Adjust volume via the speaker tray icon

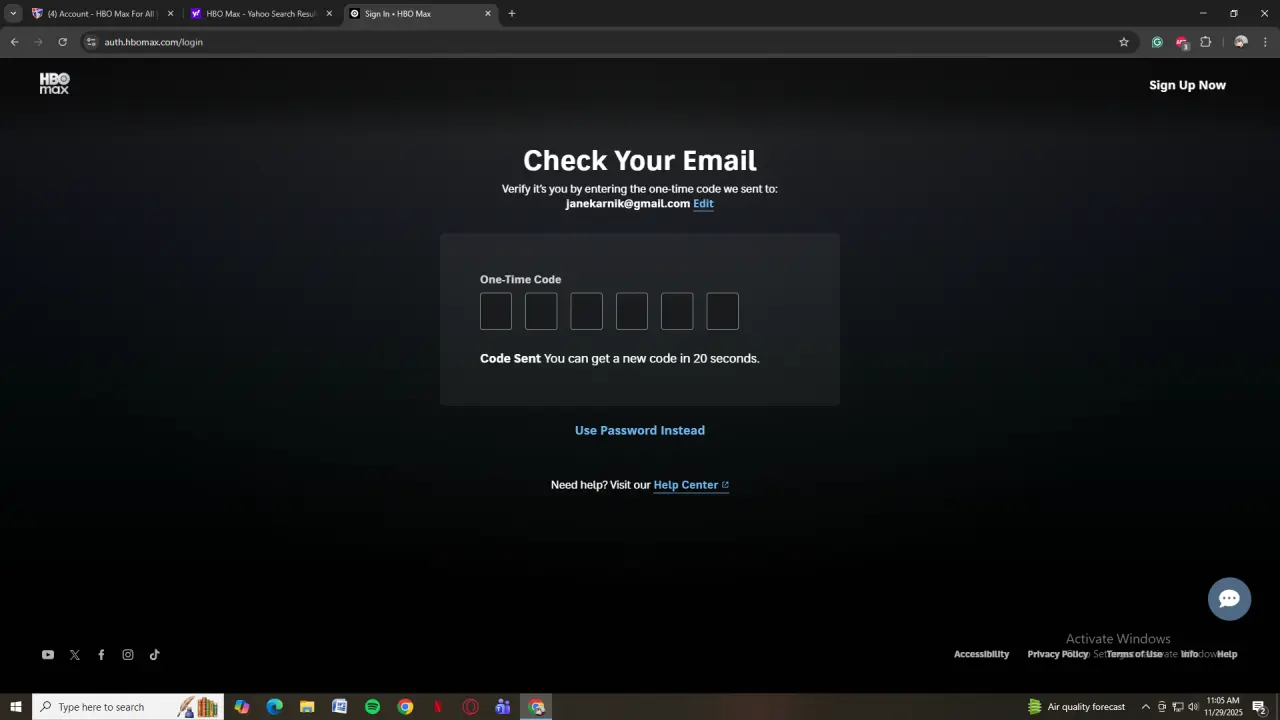pos(1193,707)
